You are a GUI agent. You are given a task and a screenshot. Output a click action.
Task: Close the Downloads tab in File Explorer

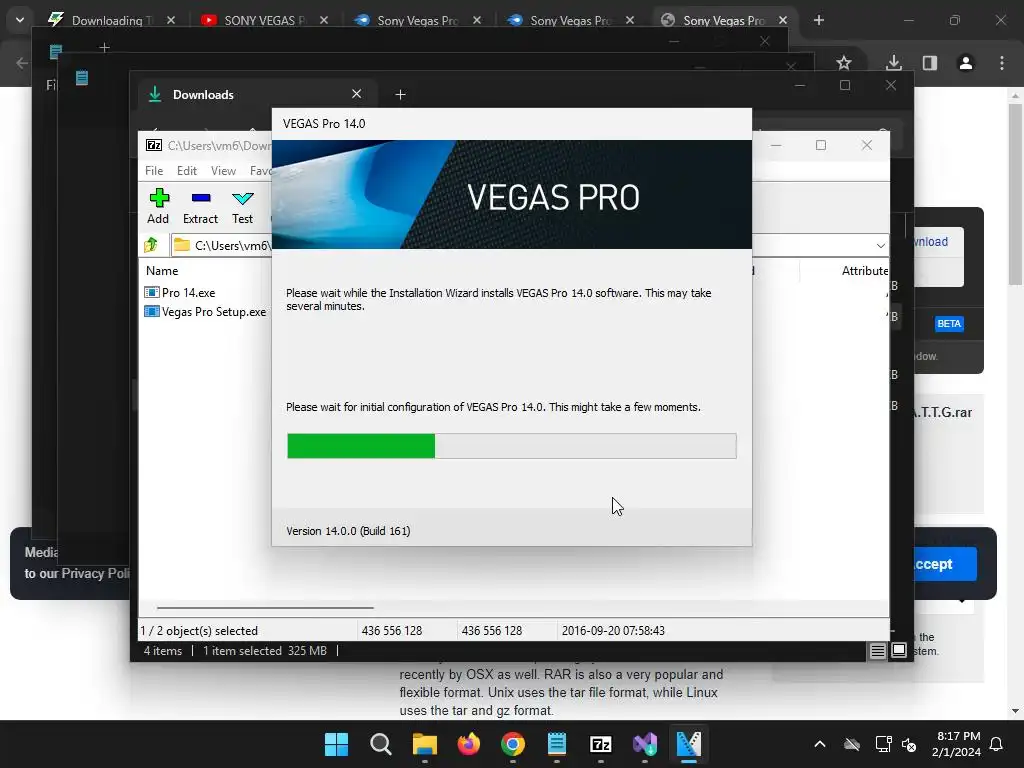pyautogui.click(x=357, y=94)
